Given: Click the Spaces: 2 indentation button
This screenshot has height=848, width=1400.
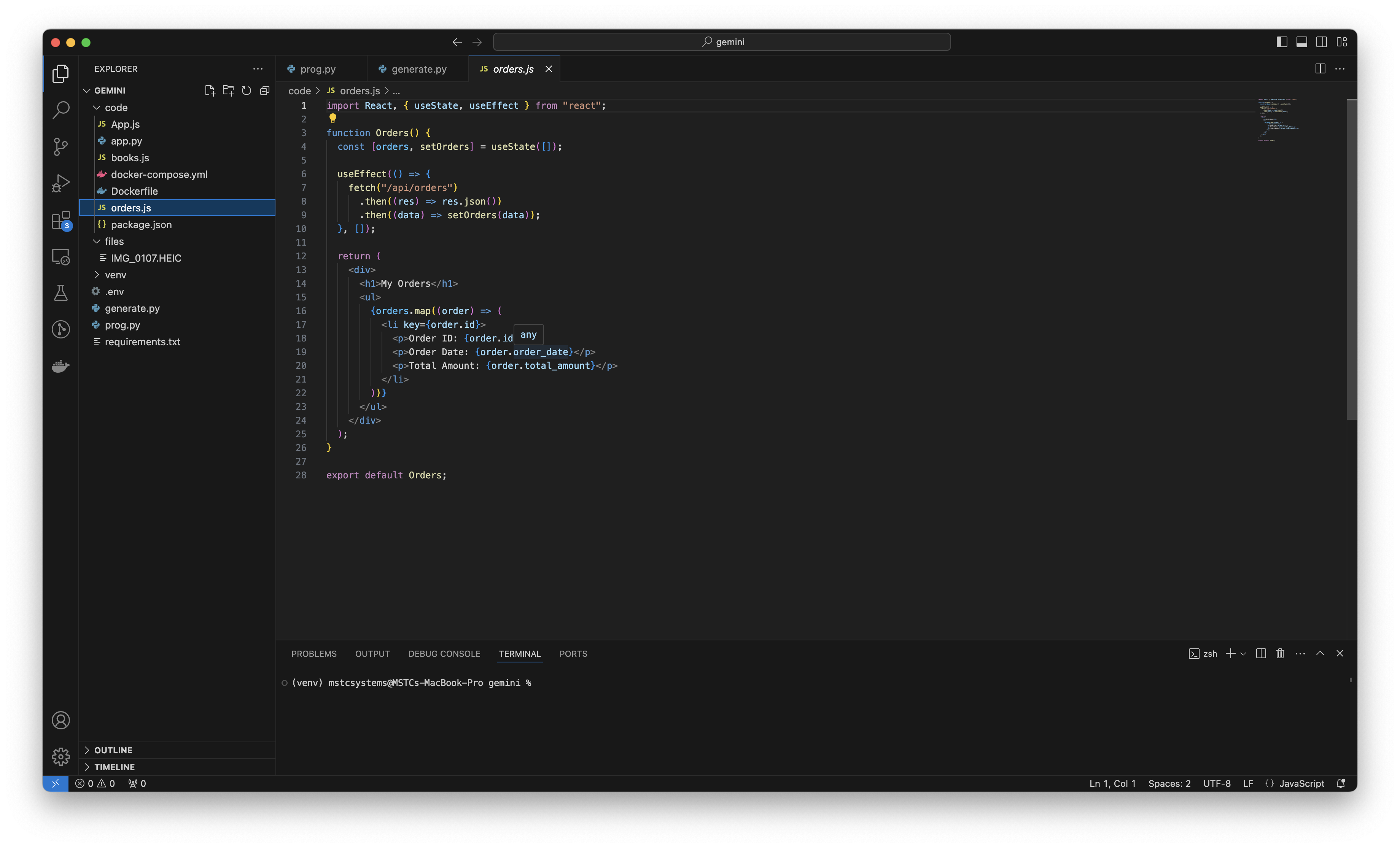Looking at the screenshot, I should [1169, 783].
